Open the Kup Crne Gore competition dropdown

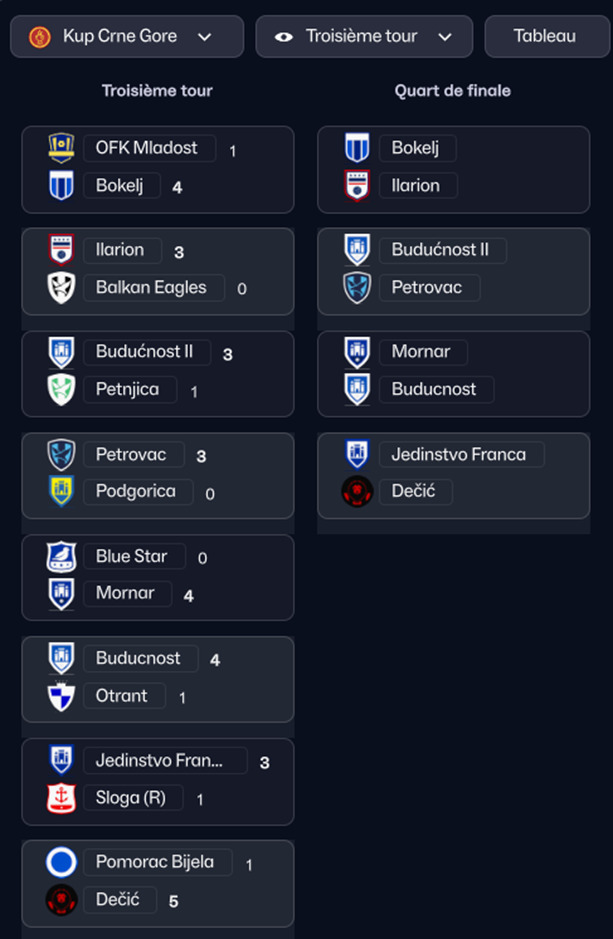[127, 37]
